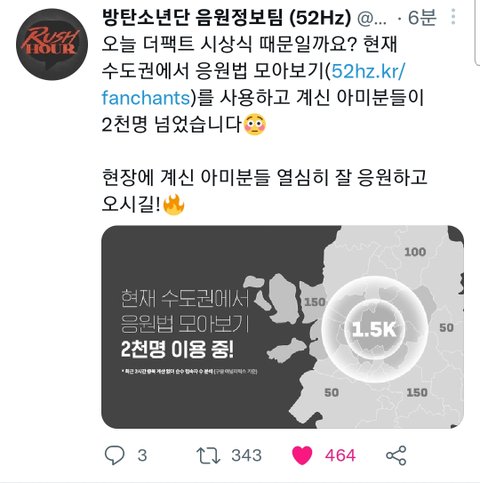480x483 pixels.
Task: Click the like count 464
Action: [340, 455]
